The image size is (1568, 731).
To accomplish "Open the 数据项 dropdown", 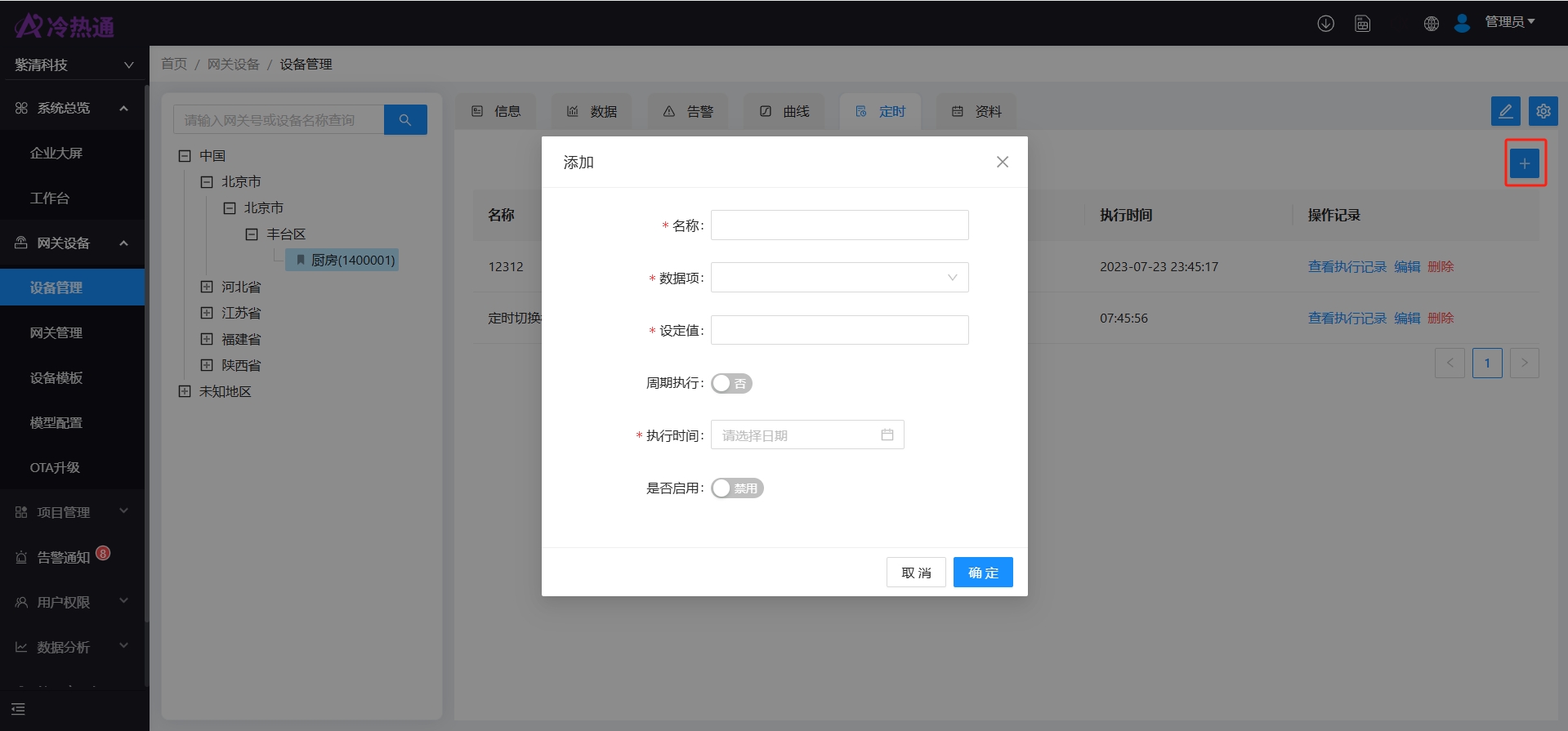I will click(x=840, y=278).
